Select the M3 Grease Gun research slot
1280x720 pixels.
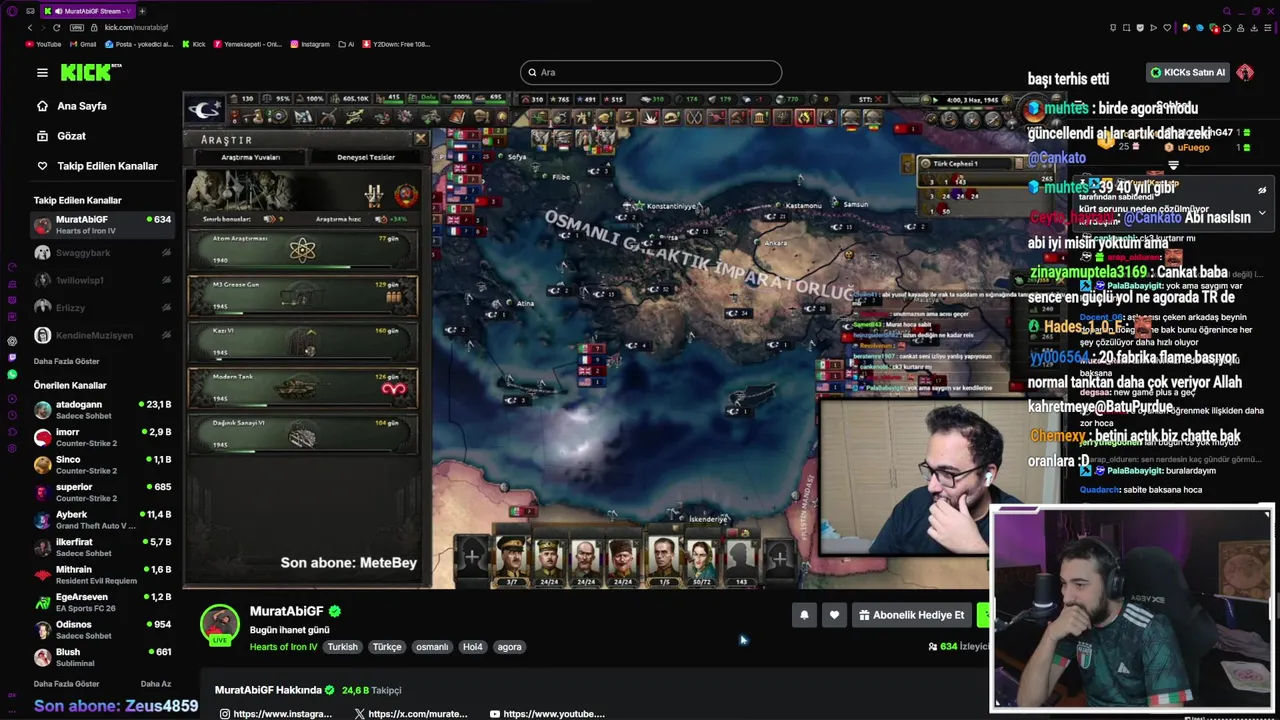click(x=303, y=296)
